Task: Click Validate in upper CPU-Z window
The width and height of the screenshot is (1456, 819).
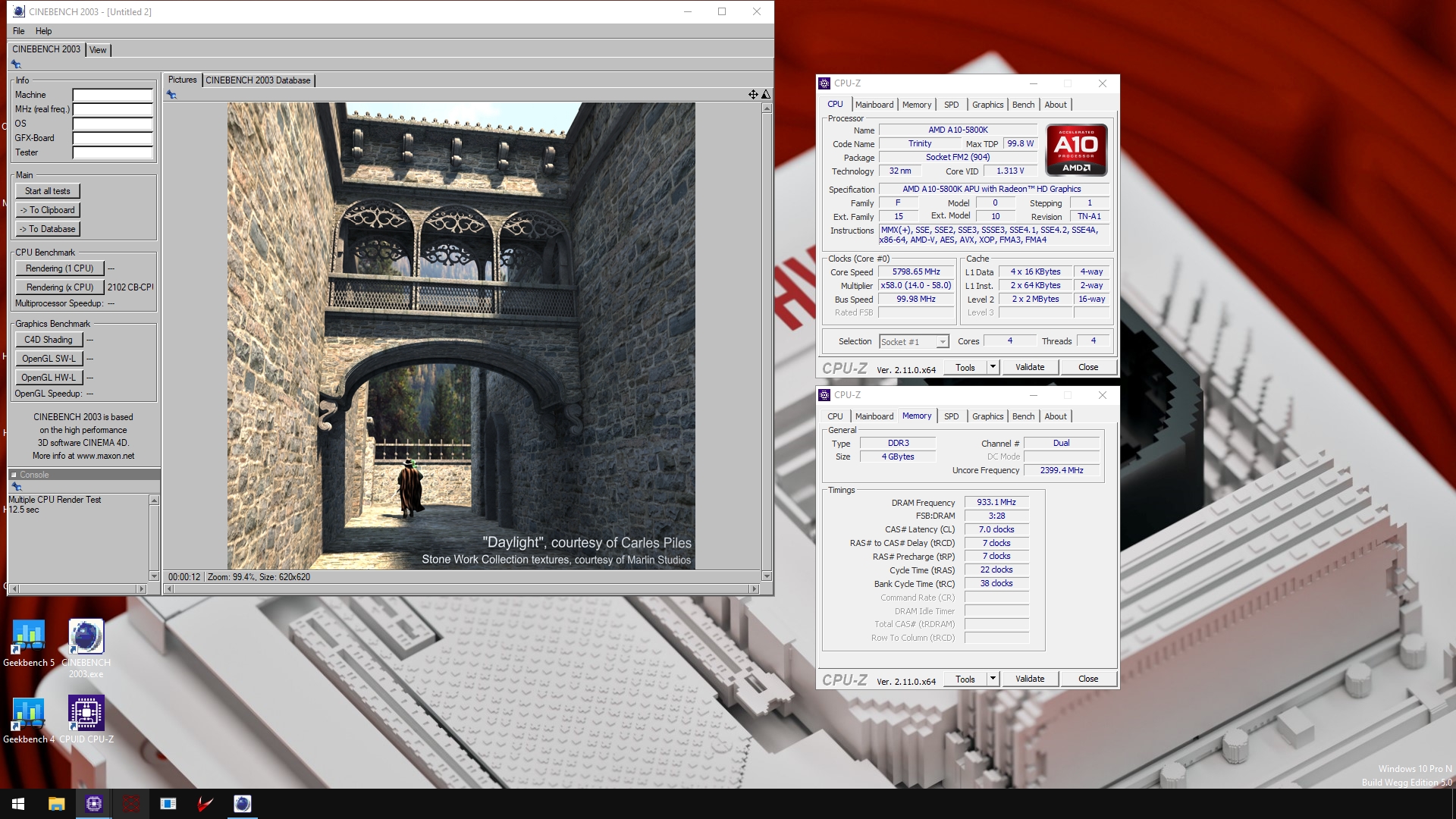Action: pos(1030,367)
